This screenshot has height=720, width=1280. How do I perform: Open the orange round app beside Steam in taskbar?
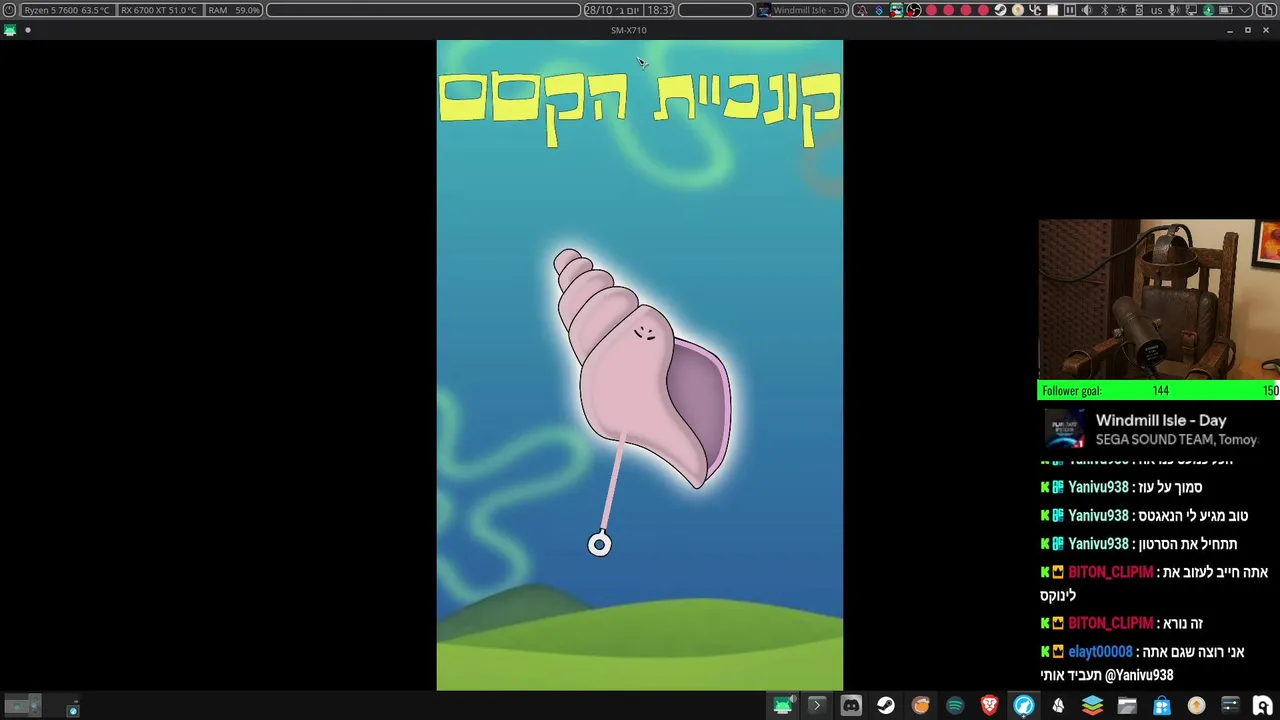click(920, 706)
